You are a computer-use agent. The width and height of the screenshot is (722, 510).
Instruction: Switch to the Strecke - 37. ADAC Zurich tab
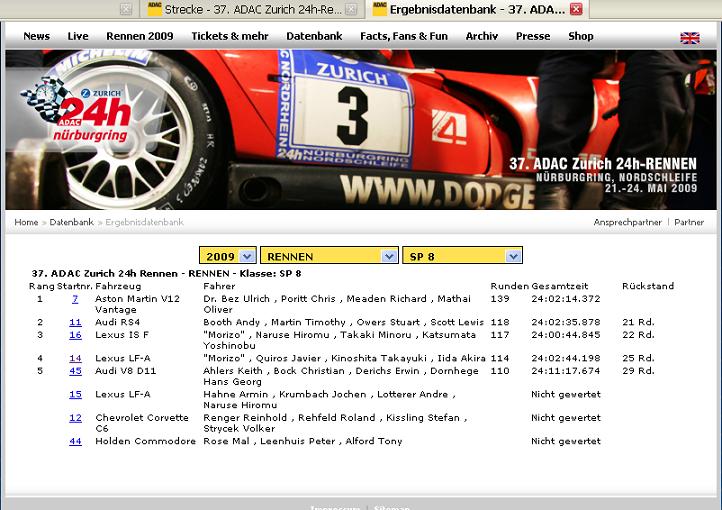[x=252, y=9]
